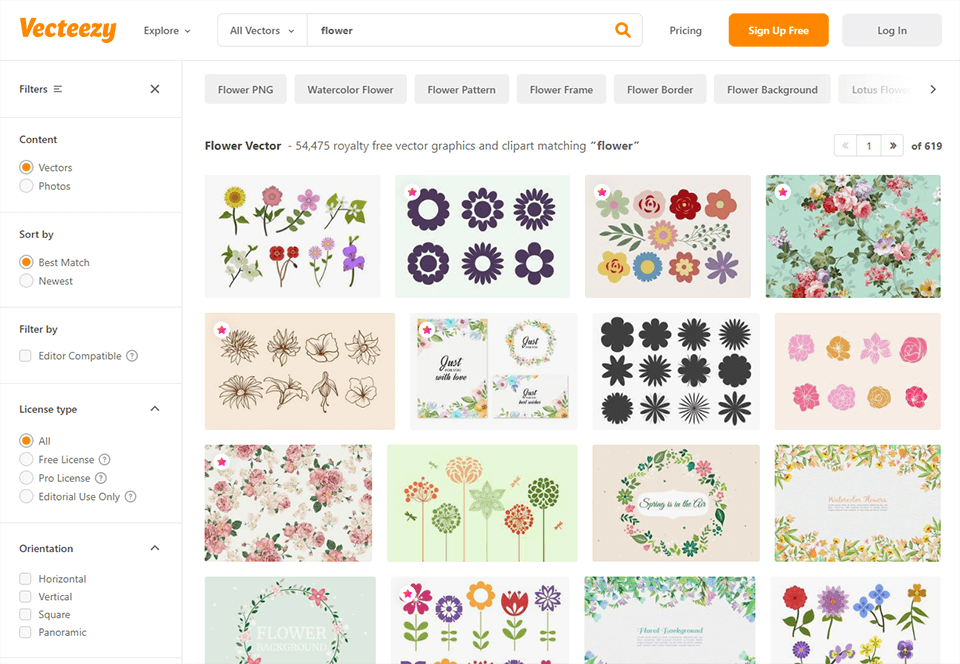Viewport: 960px width, 664px height.
Task: Click the Free License info icon
Action: click(x=105, y=460)
